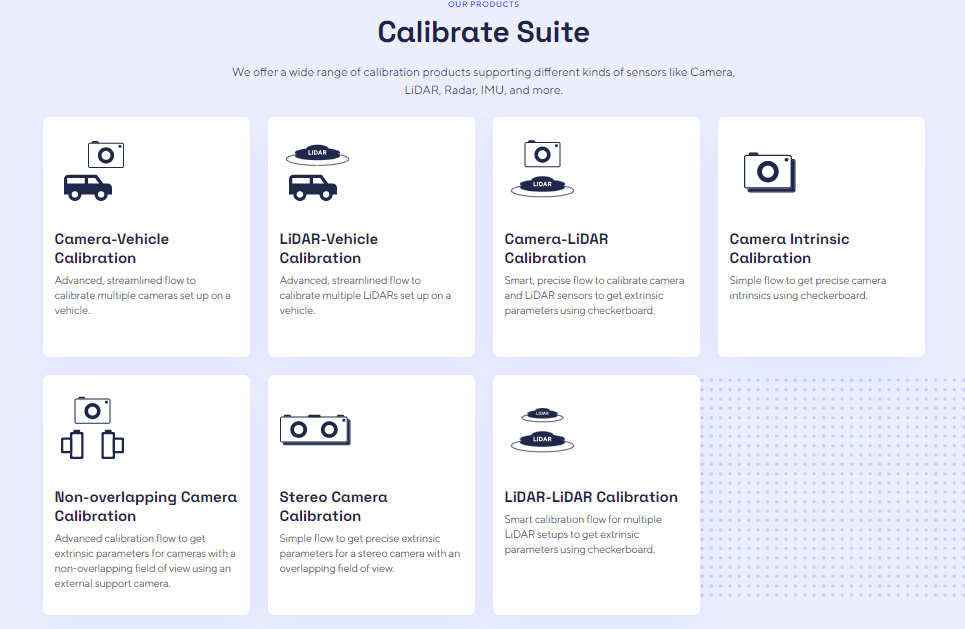Open Stereo Camera Calibration title
The image size is (965, 629).
(334, 506)
